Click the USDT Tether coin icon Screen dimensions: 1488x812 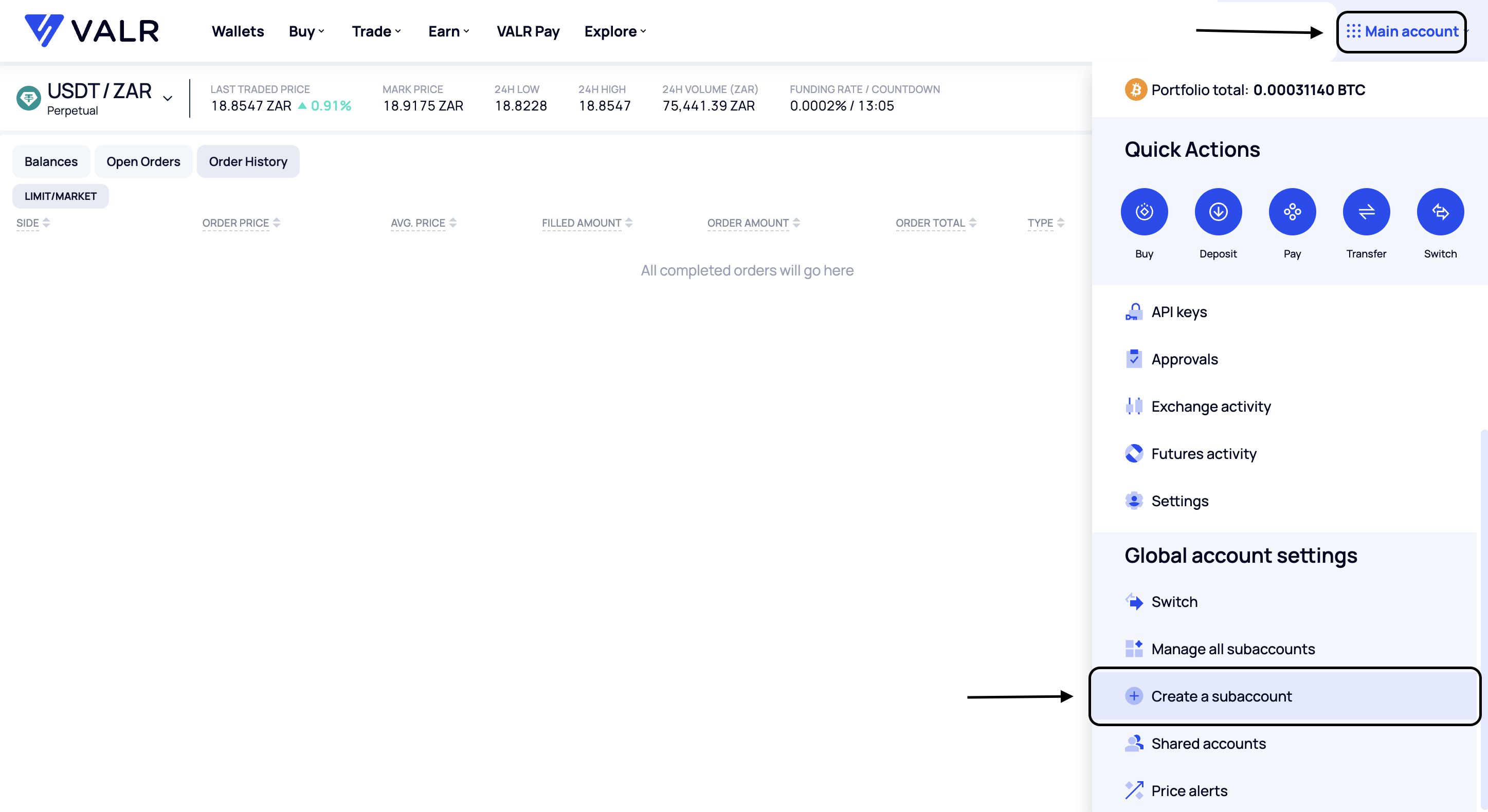tap(28, 98)
